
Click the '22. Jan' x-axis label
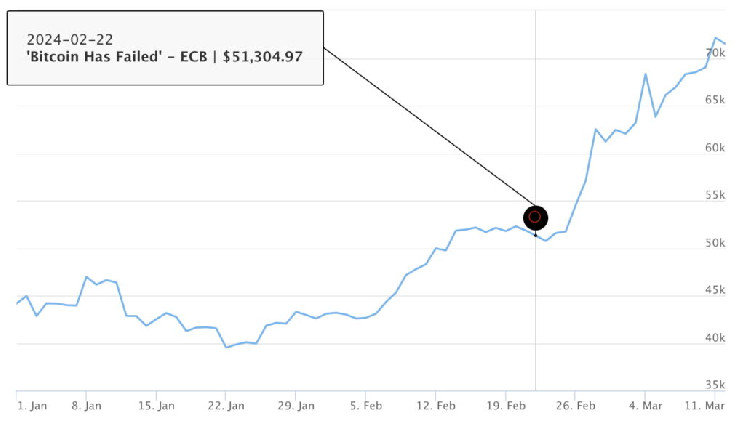tap(228, 406)
